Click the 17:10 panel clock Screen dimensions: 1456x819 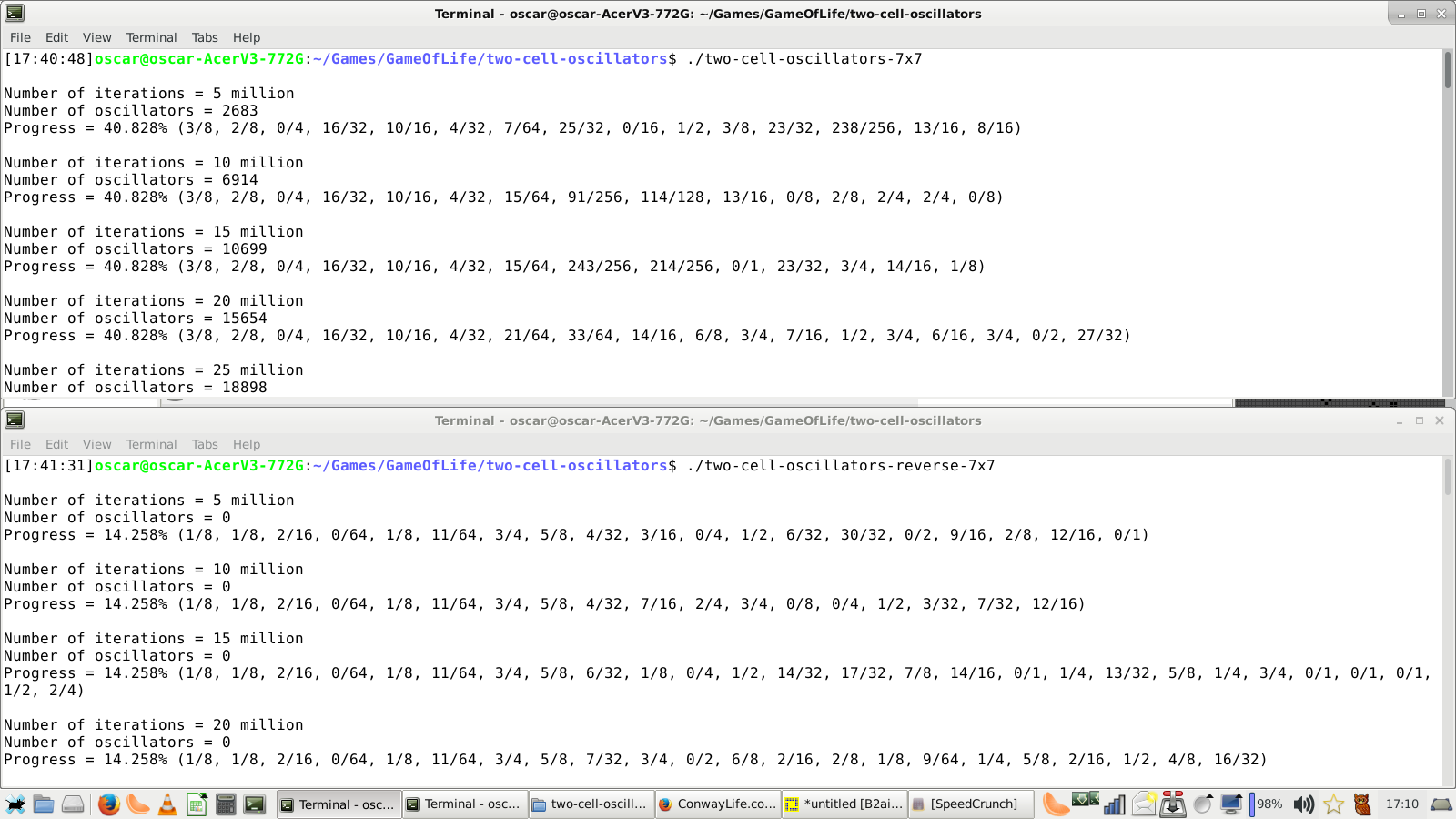1401,804
